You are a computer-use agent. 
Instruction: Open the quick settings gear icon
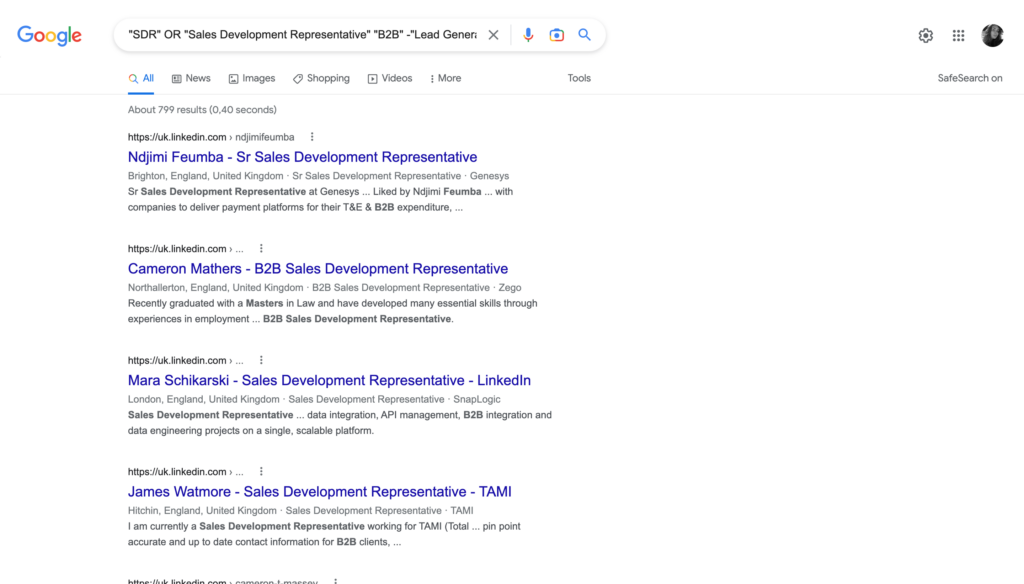tap(925, 34)
